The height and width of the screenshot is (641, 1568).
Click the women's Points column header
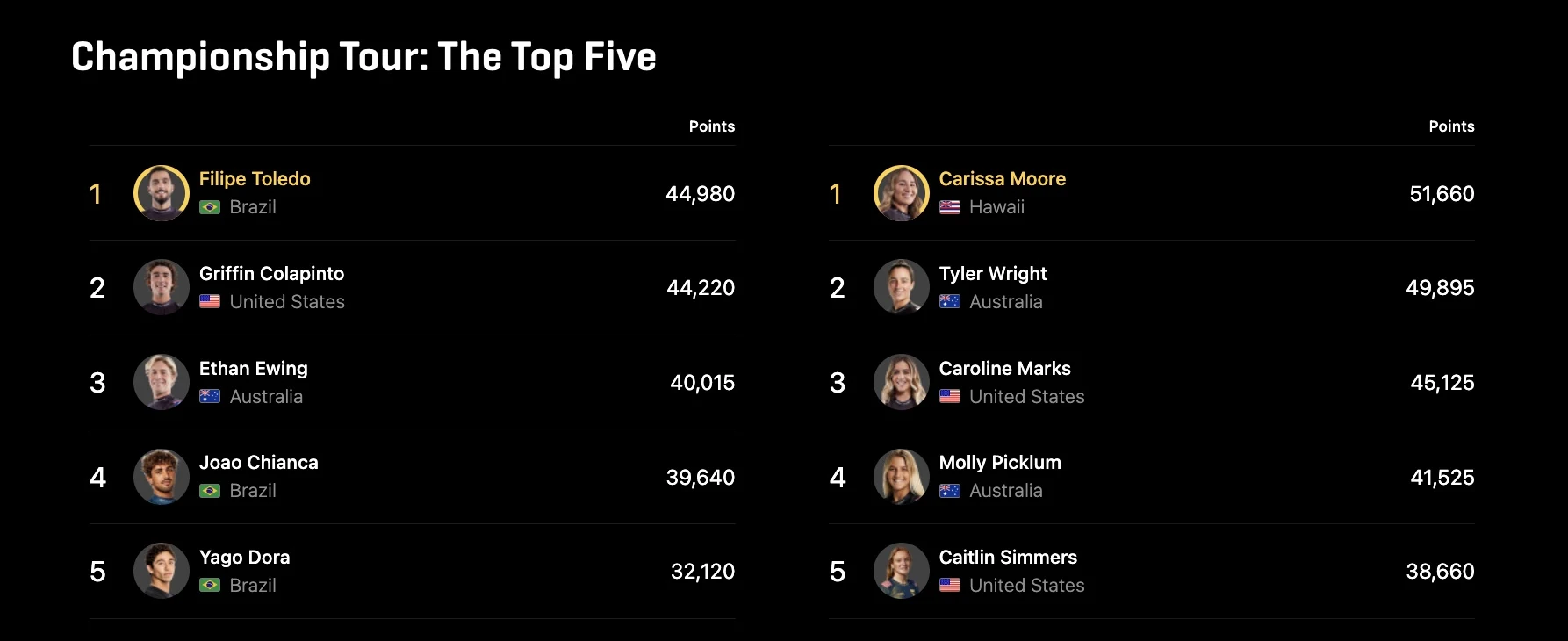point(1451,126)
